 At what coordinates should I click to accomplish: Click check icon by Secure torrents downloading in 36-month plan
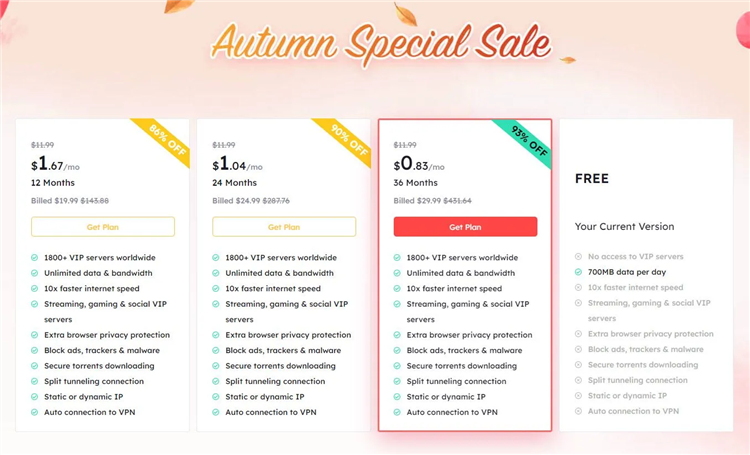pos(397,366)
